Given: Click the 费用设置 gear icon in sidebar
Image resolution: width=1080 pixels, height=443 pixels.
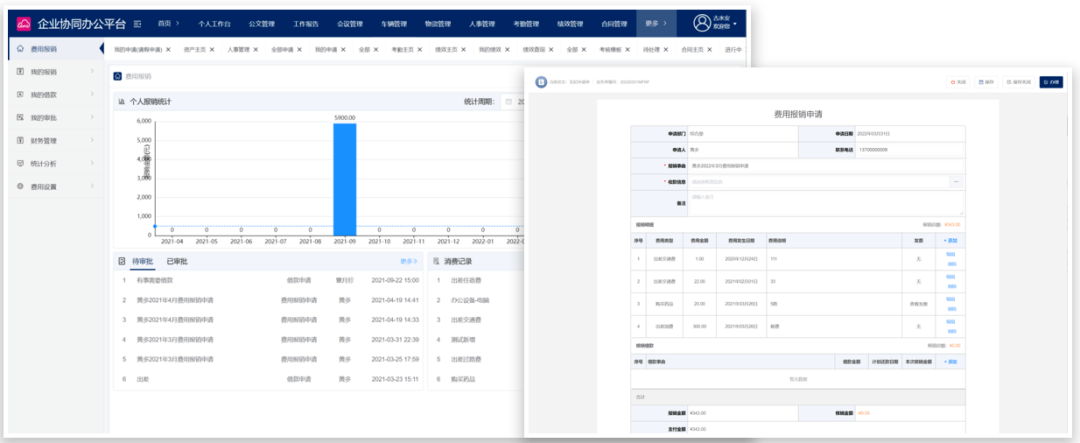Looking at the screenshot, I should (x=21, y=186).
